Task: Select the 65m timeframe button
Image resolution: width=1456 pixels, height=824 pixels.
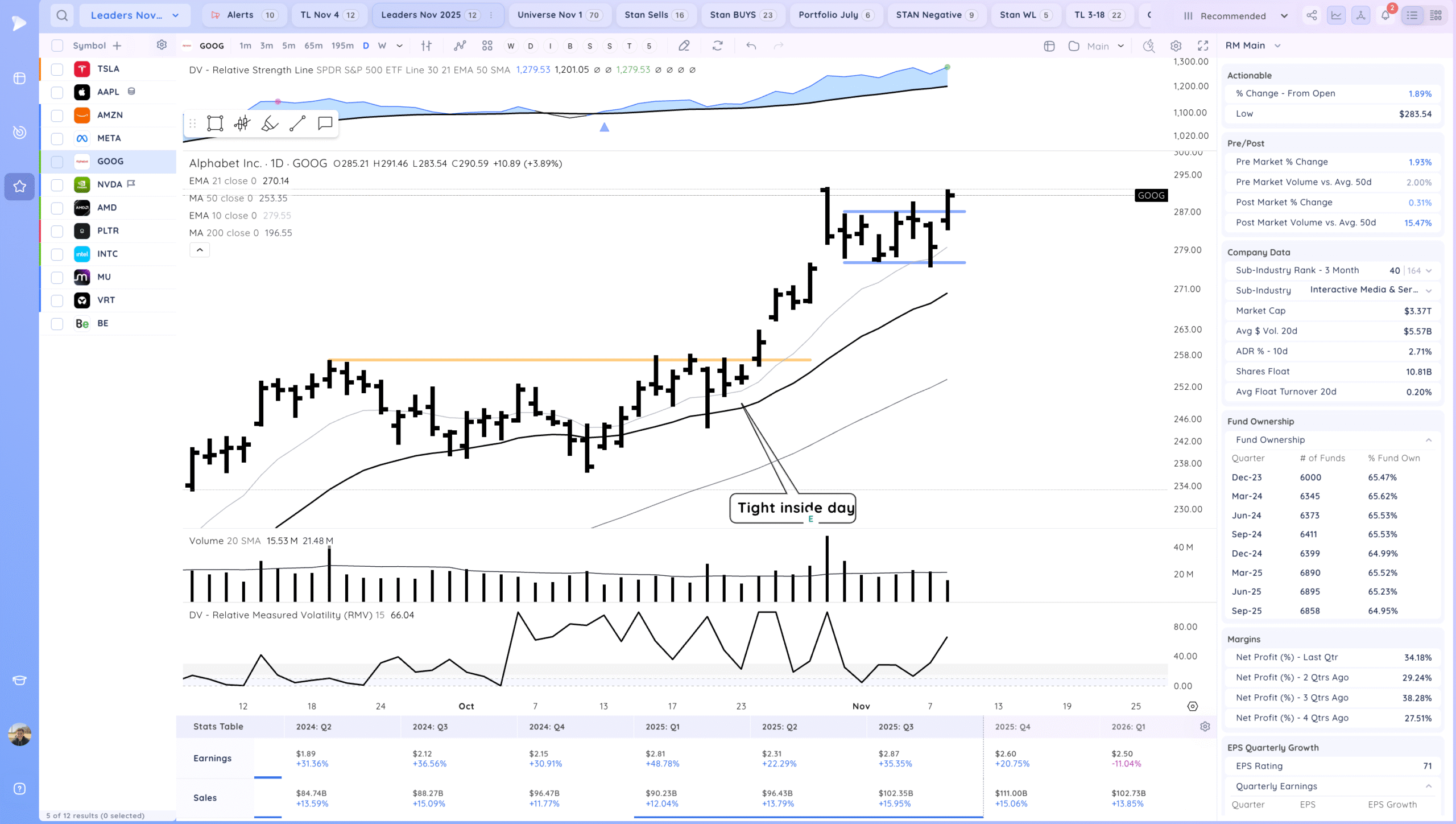Action: point(313,46)
